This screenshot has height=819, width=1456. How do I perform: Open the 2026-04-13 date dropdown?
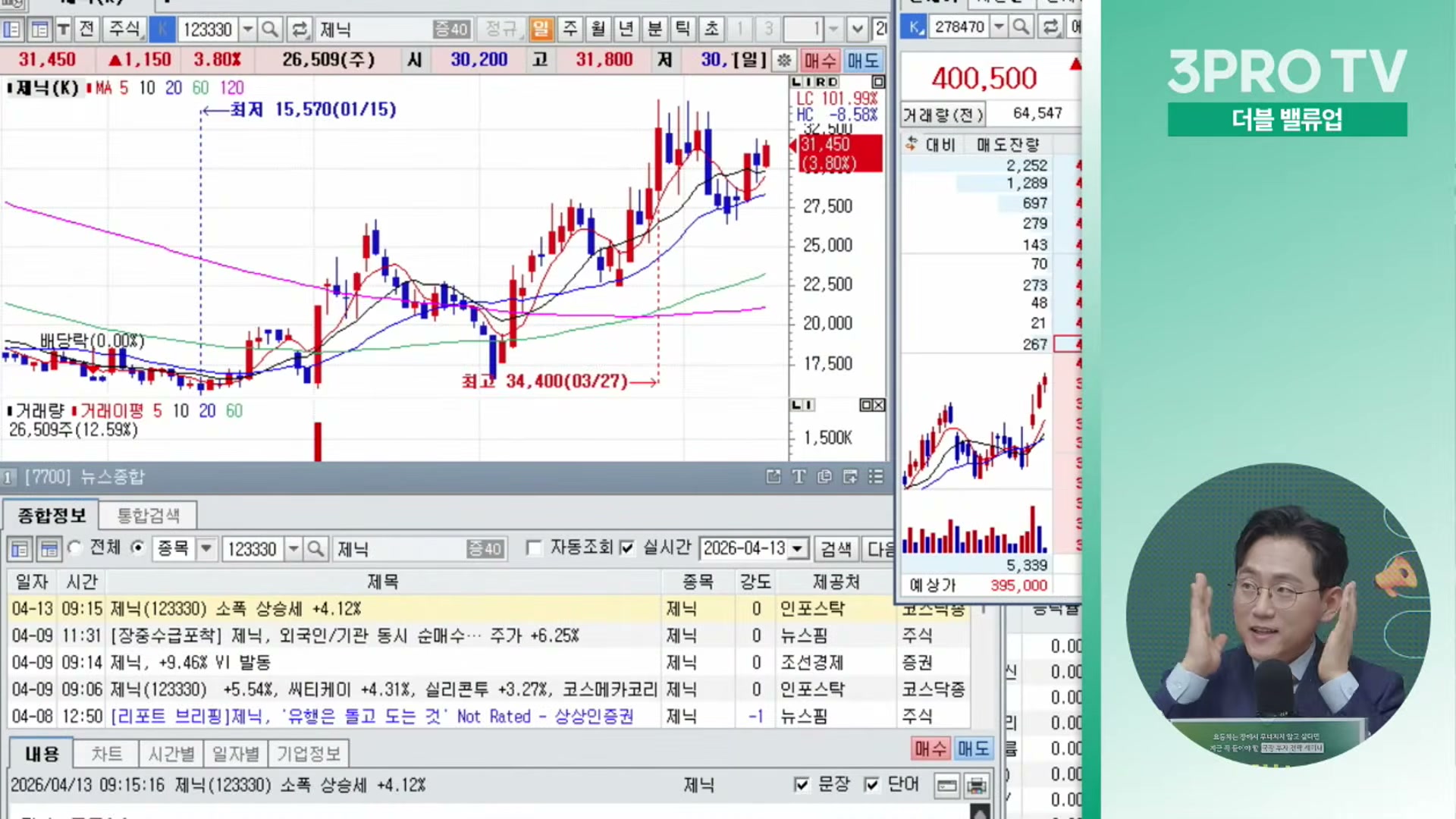point(797,548)
